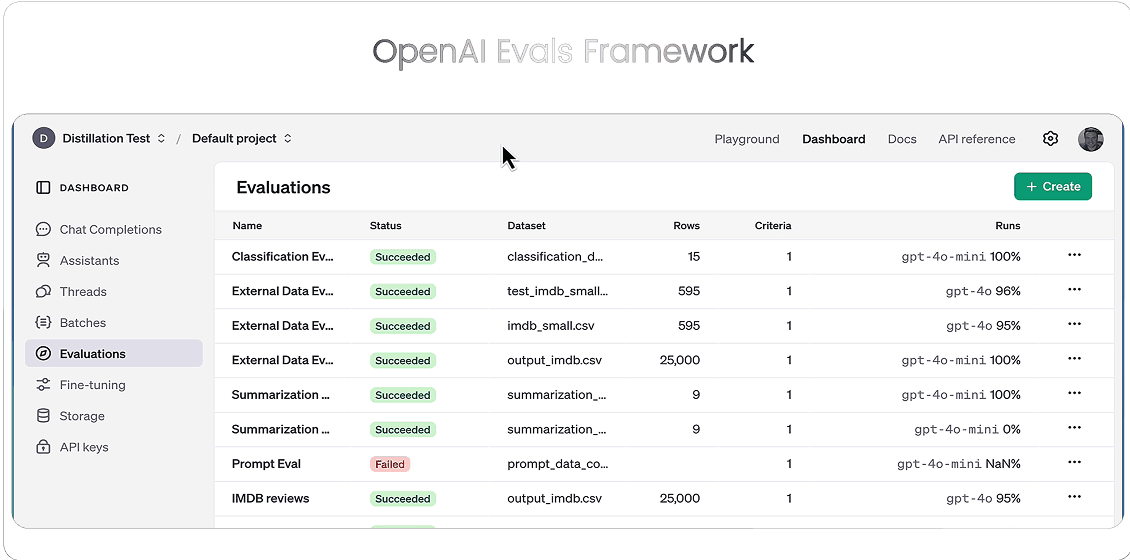This screenshot has width=1130, height=560.
Task: Click the prompt_data_co... dataset cell
Action: (558, 464)
